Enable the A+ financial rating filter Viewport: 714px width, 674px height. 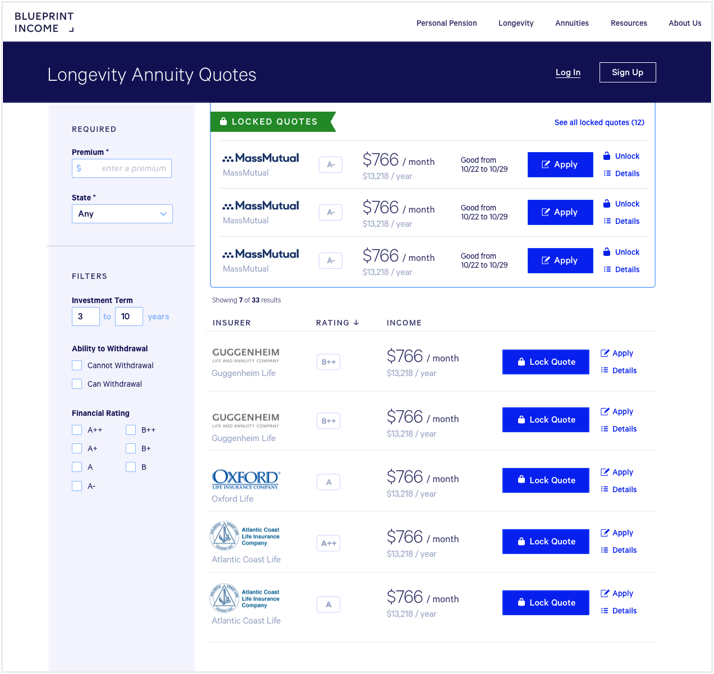(x=77, y=449)
